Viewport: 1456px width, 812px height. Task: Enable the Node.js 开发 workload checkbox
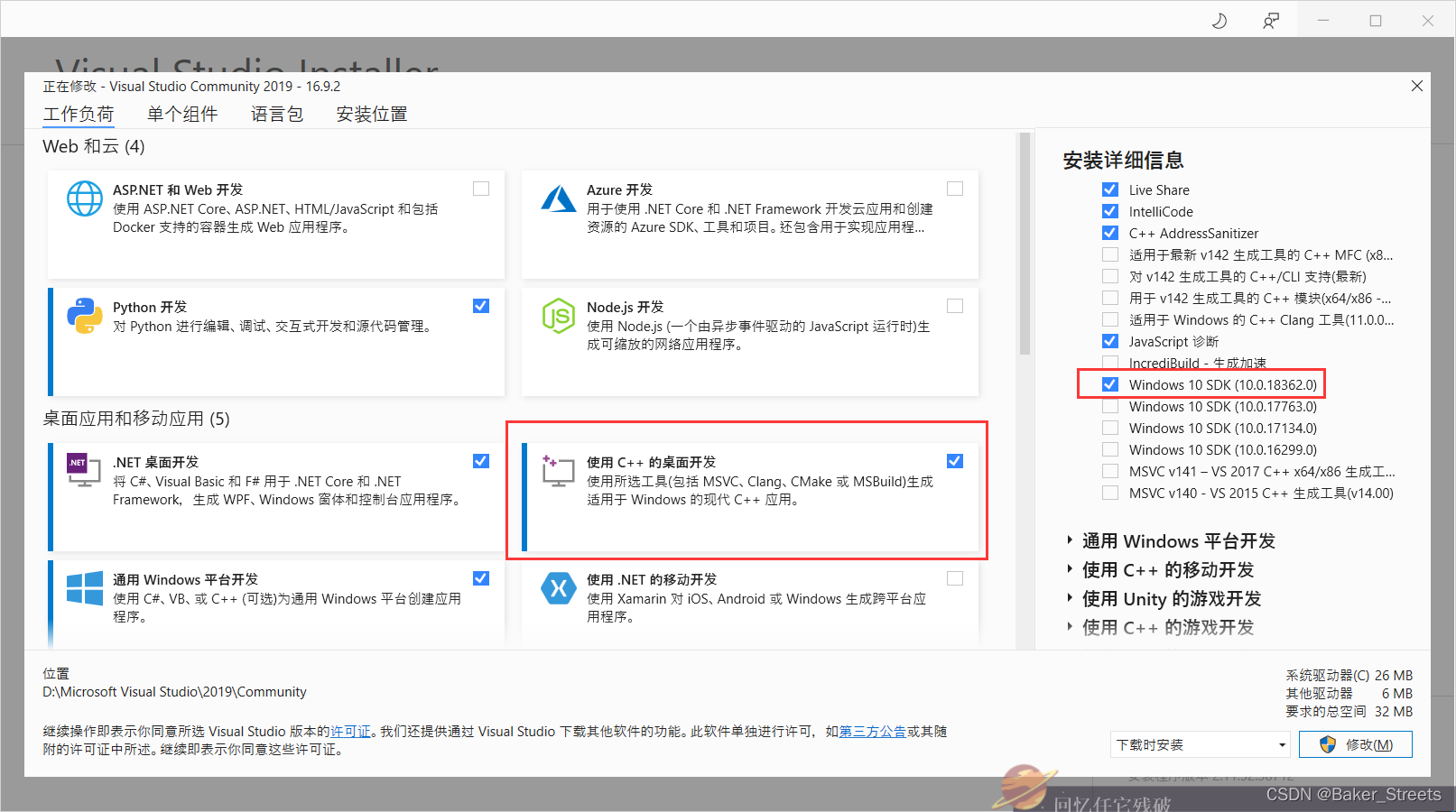click(955, 306)
